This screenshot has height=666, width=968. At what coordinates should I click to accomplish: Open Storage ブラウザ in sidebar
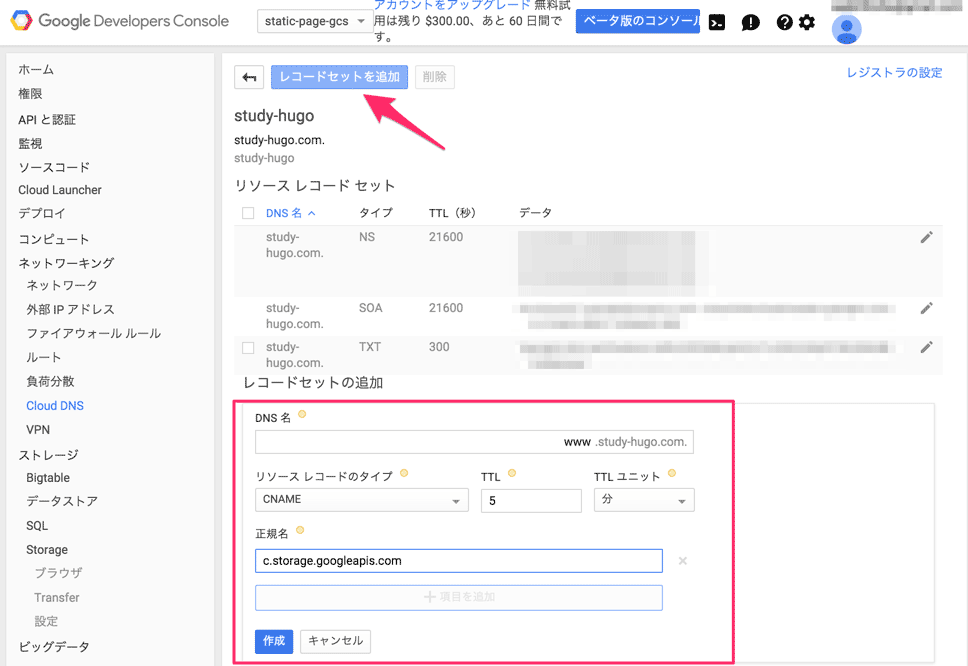(58, 573)
